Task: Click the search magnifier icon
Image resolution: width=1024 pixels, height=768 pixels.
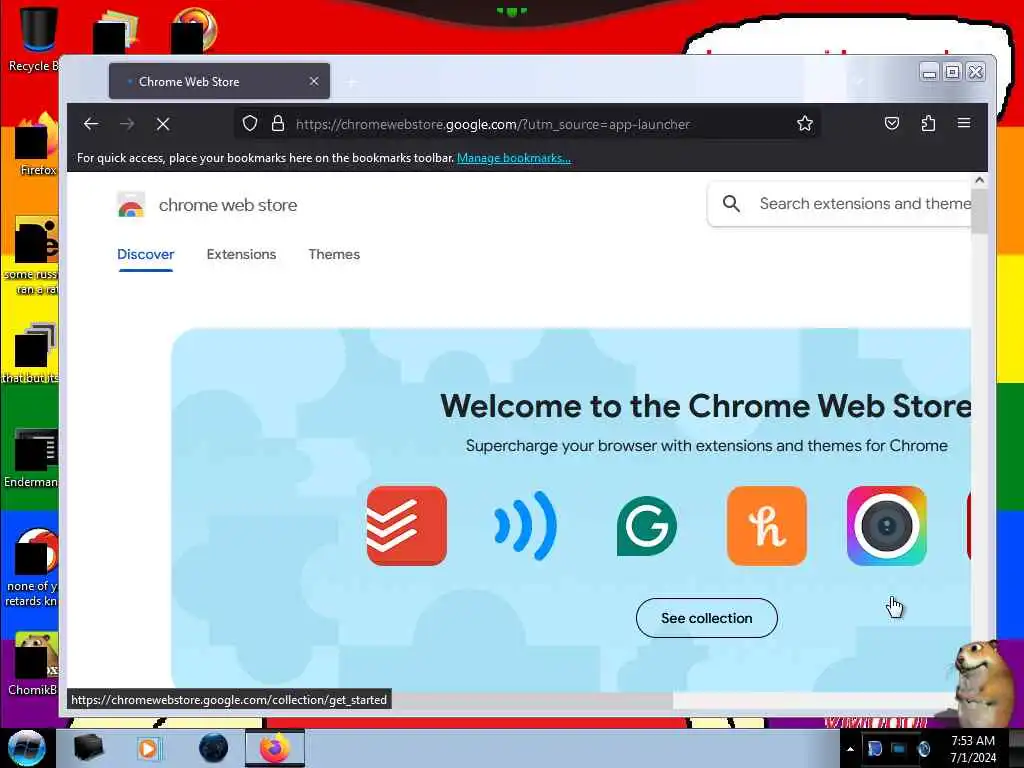Action: (x=731, y=204)
